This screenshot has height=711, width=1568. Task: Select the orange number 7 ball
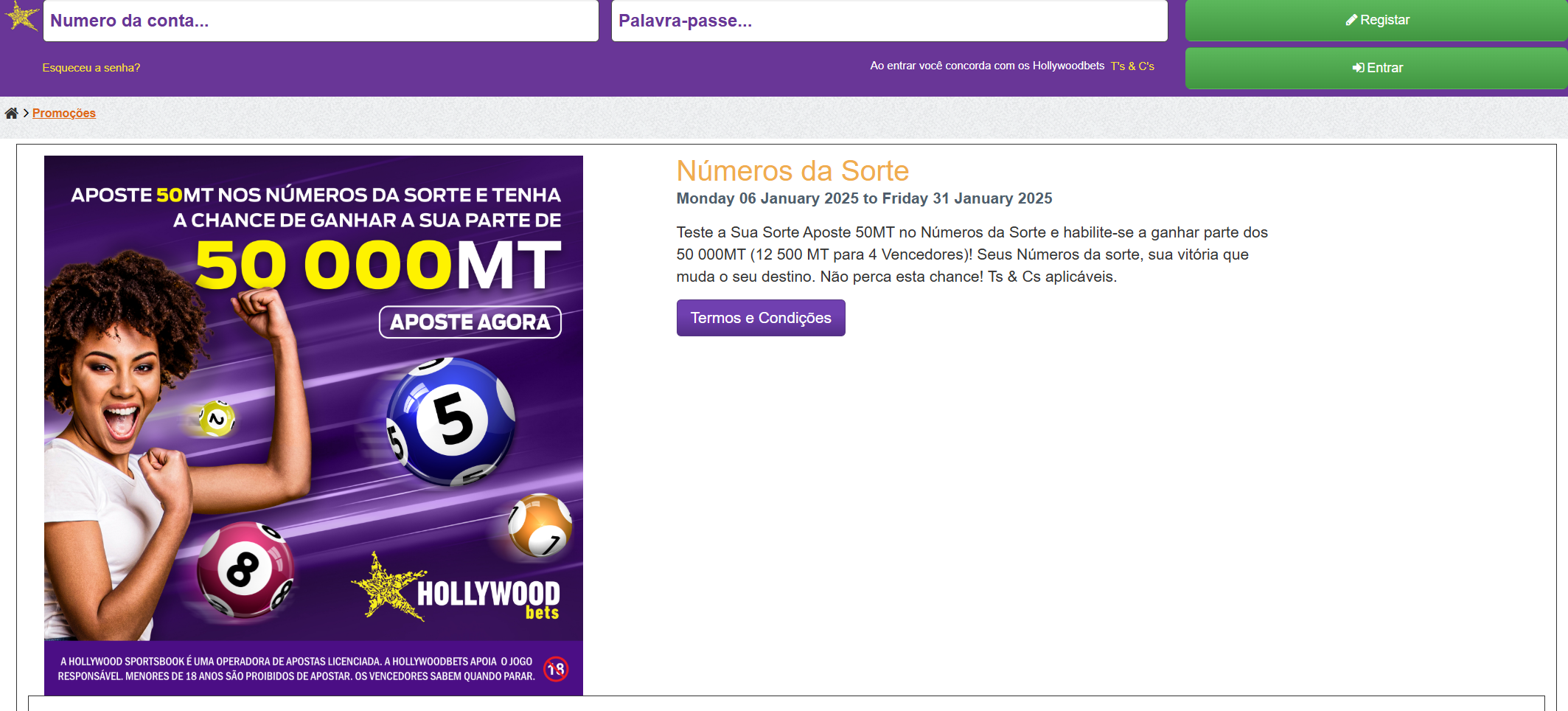(x=540, y=525)
